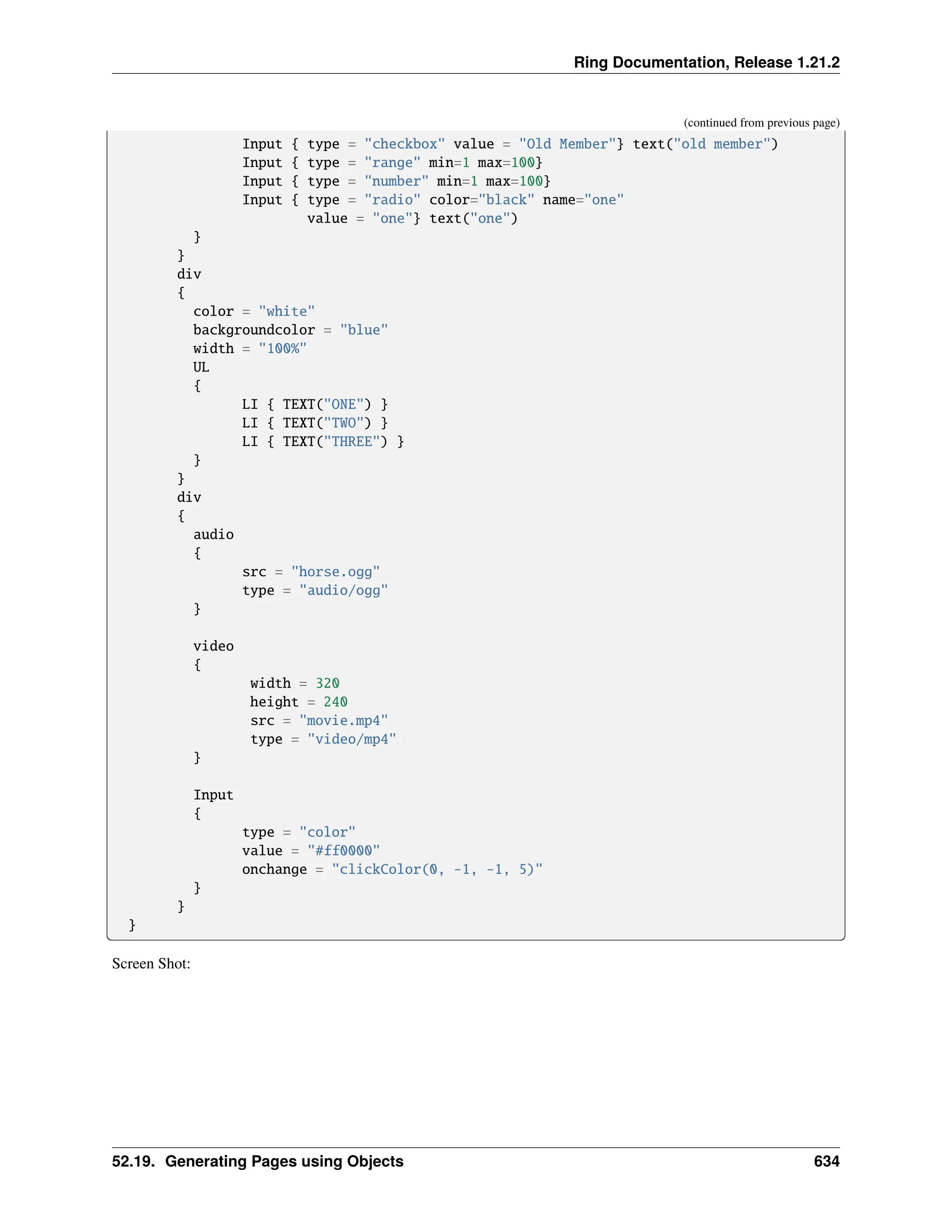This screenshot has width=952, height=1232.
Task: Click the checkbox Input code line
Action: (509, 144)
